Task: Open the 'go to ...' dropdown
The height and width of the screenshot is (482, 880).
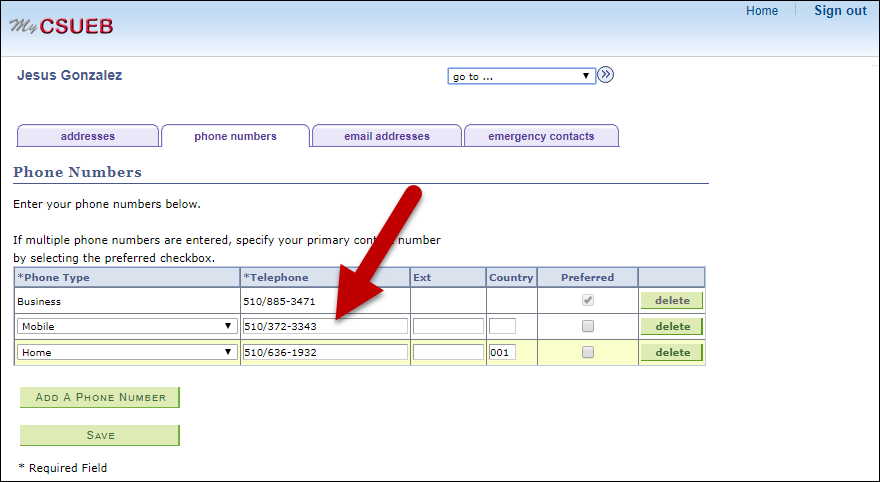Action: [521, 76]
